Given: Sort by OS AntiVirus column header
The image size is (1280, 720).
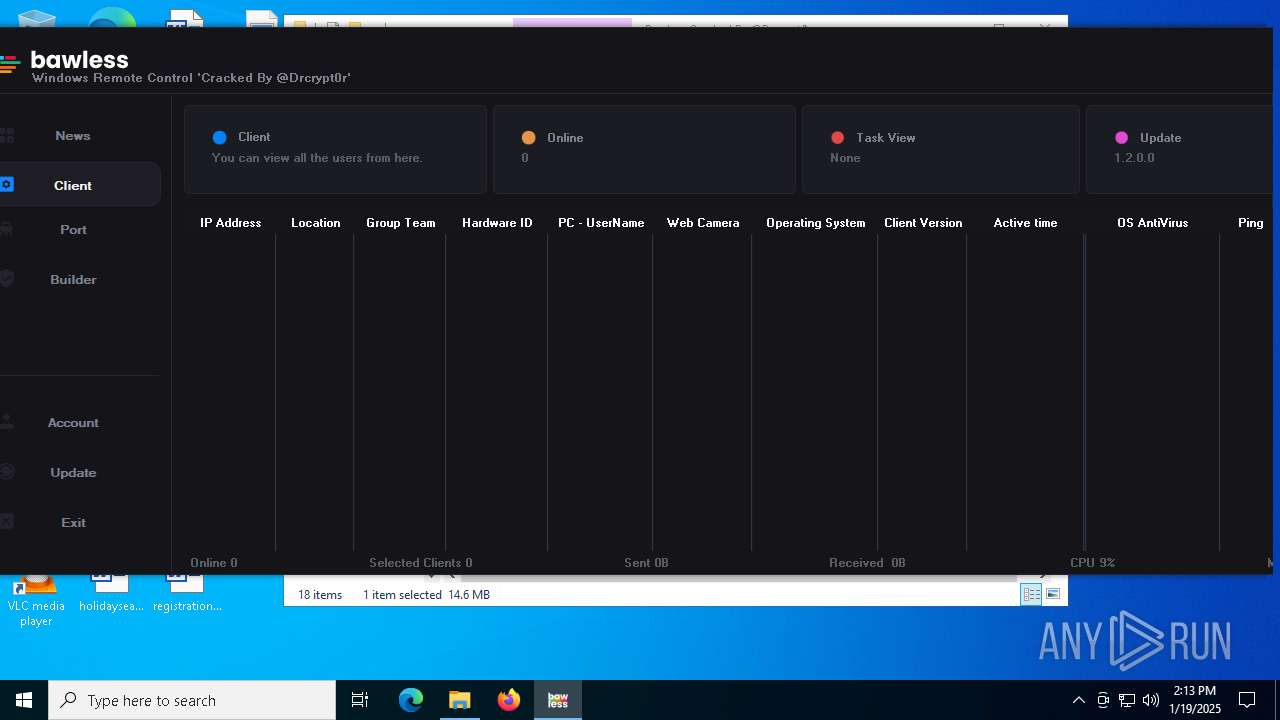Looking at the screenshot, I should pos(1152,223).
